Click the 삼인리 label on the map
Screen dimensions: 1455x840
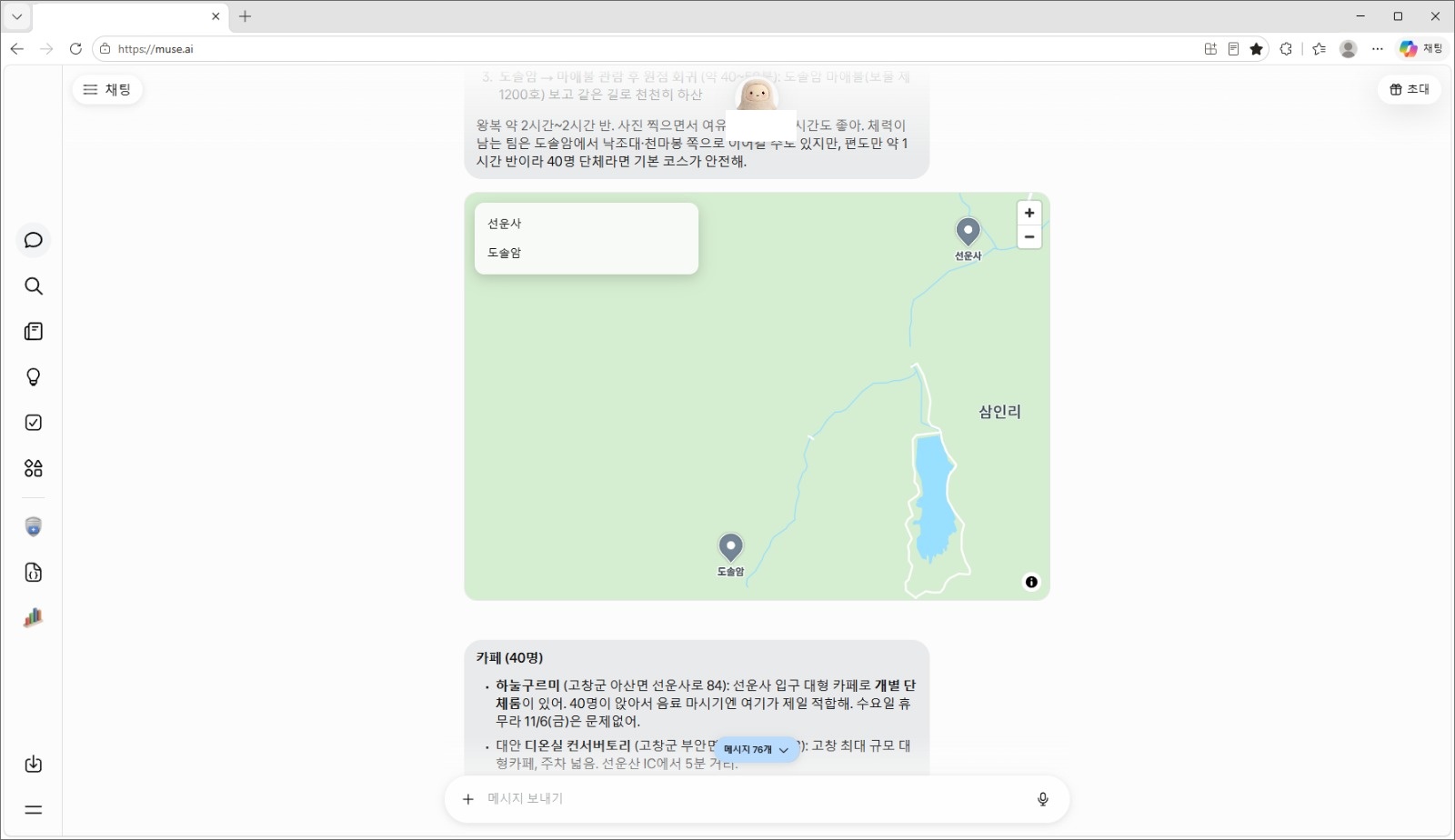pos(999,412)
